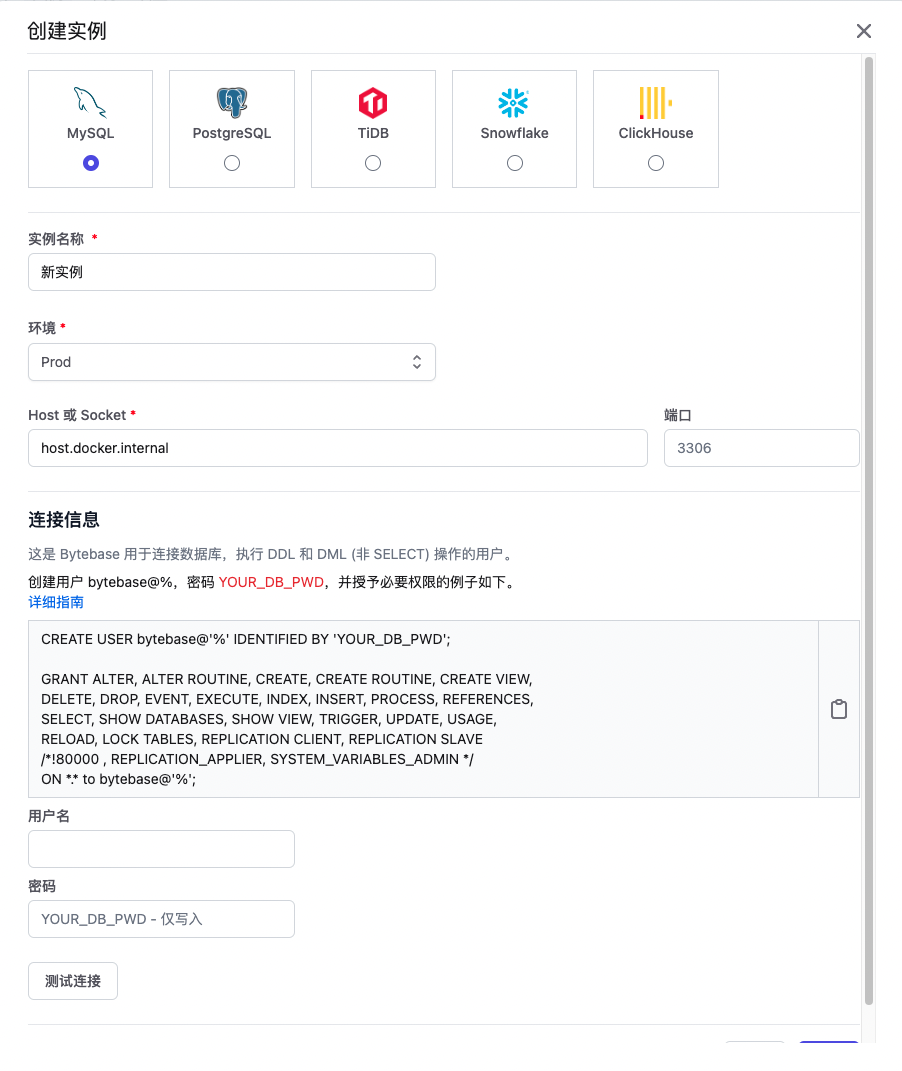This screenshot has width=902, height=1071.
Task: Select the Snowflake radio button
Action: 515,163
